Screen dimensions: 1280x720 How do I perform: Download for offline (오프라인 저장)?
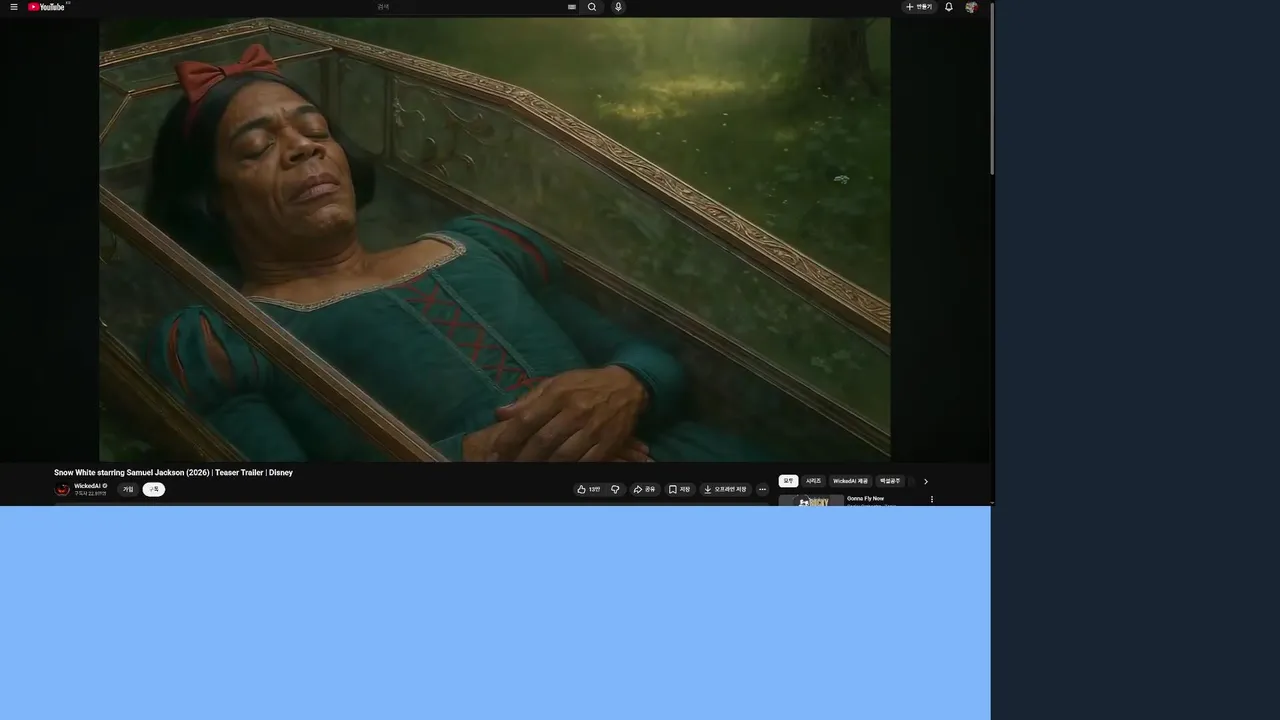725,490
